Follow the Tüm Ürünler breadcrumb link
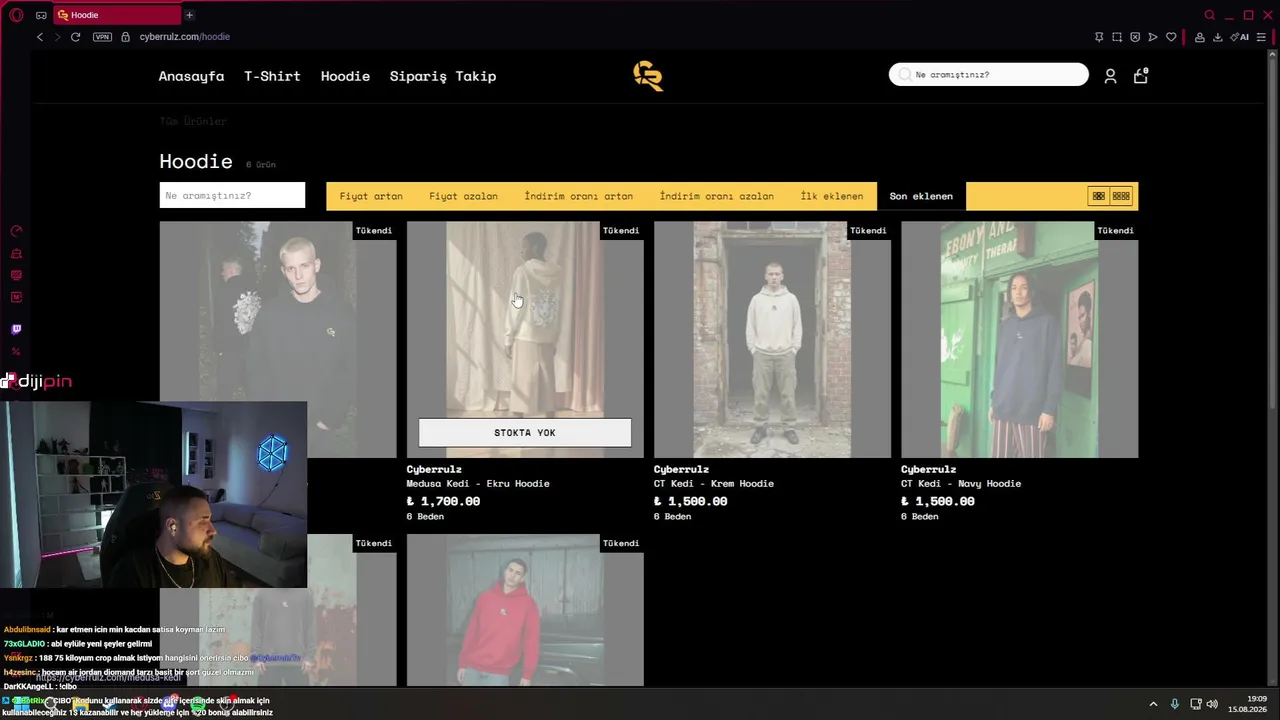 pos(193,121)
